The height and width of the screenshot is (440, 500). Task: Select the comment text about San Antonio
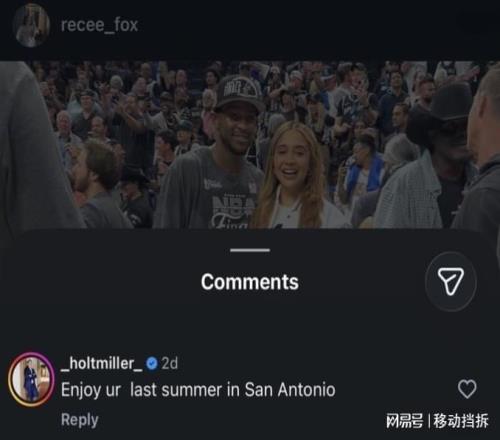click(x=198, y=390)
